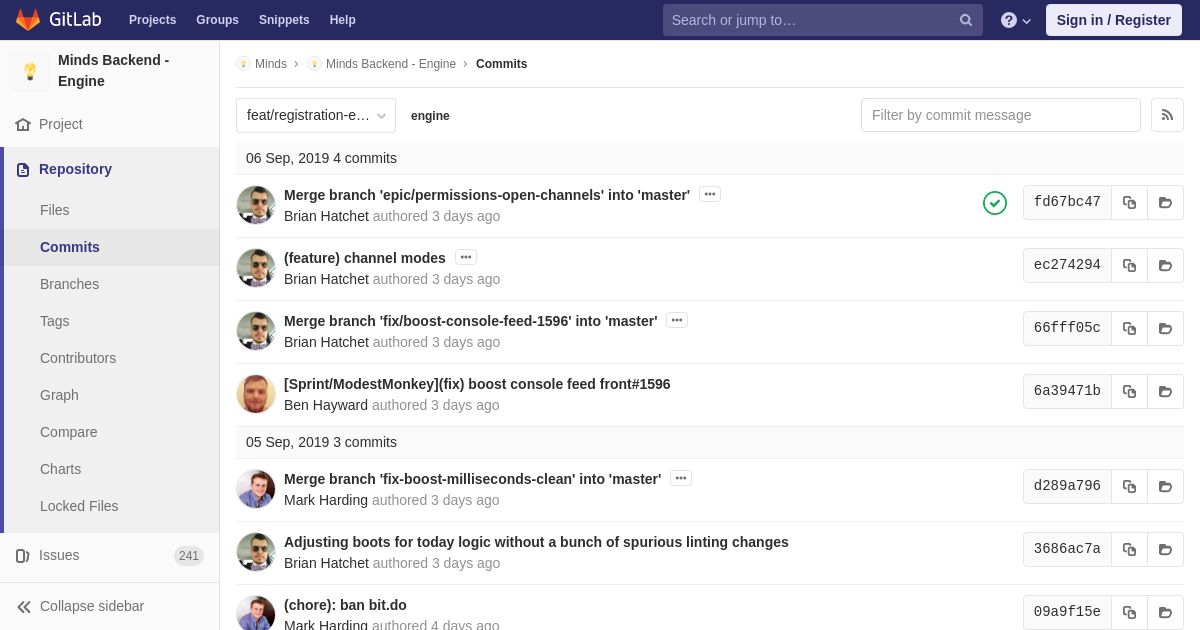Click the Minds Backend project avatar in sidebar

coord(30,71)
